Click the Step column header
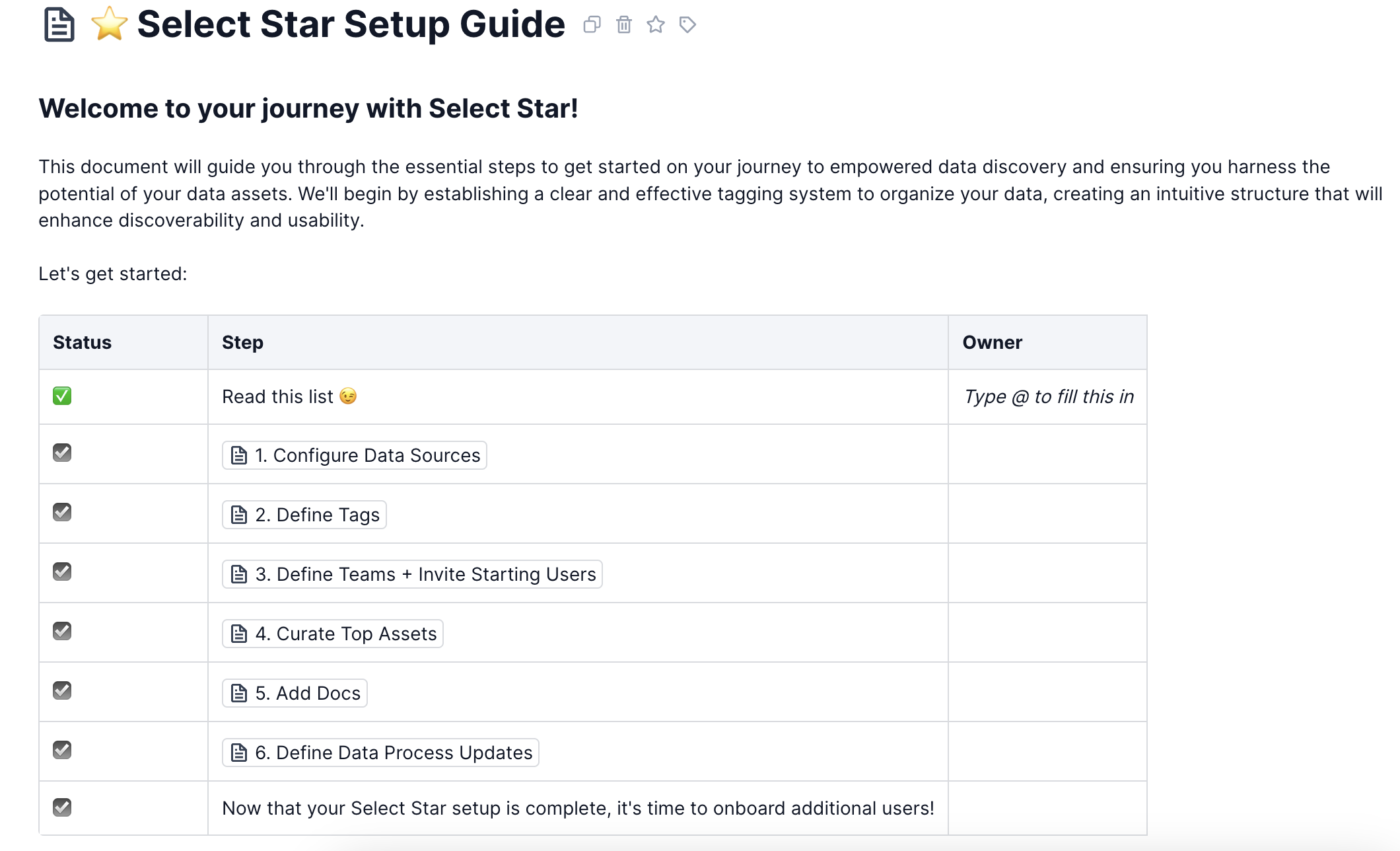This screenshot has width=1400, height=851. point(242,342)
